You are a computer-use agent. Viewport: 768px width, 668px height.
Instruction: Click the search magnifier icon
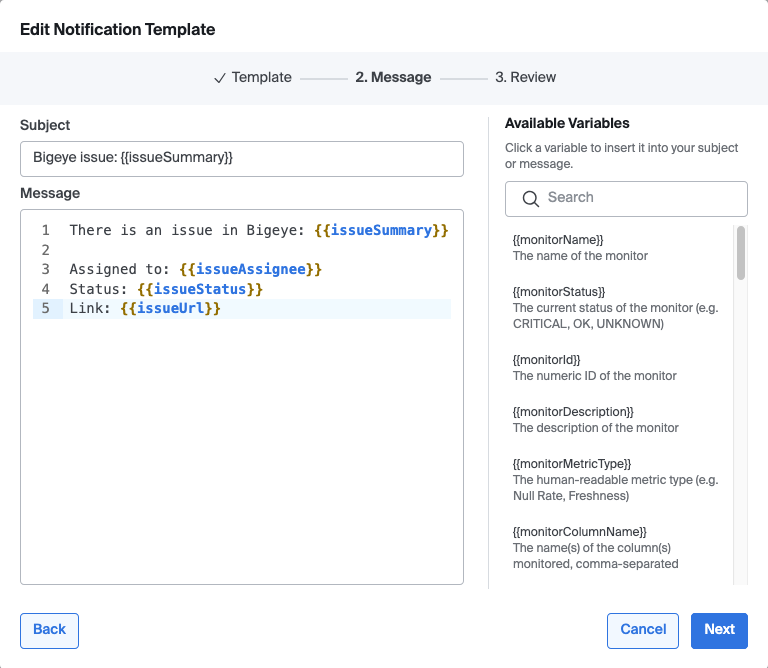click(x=530, y=199)
